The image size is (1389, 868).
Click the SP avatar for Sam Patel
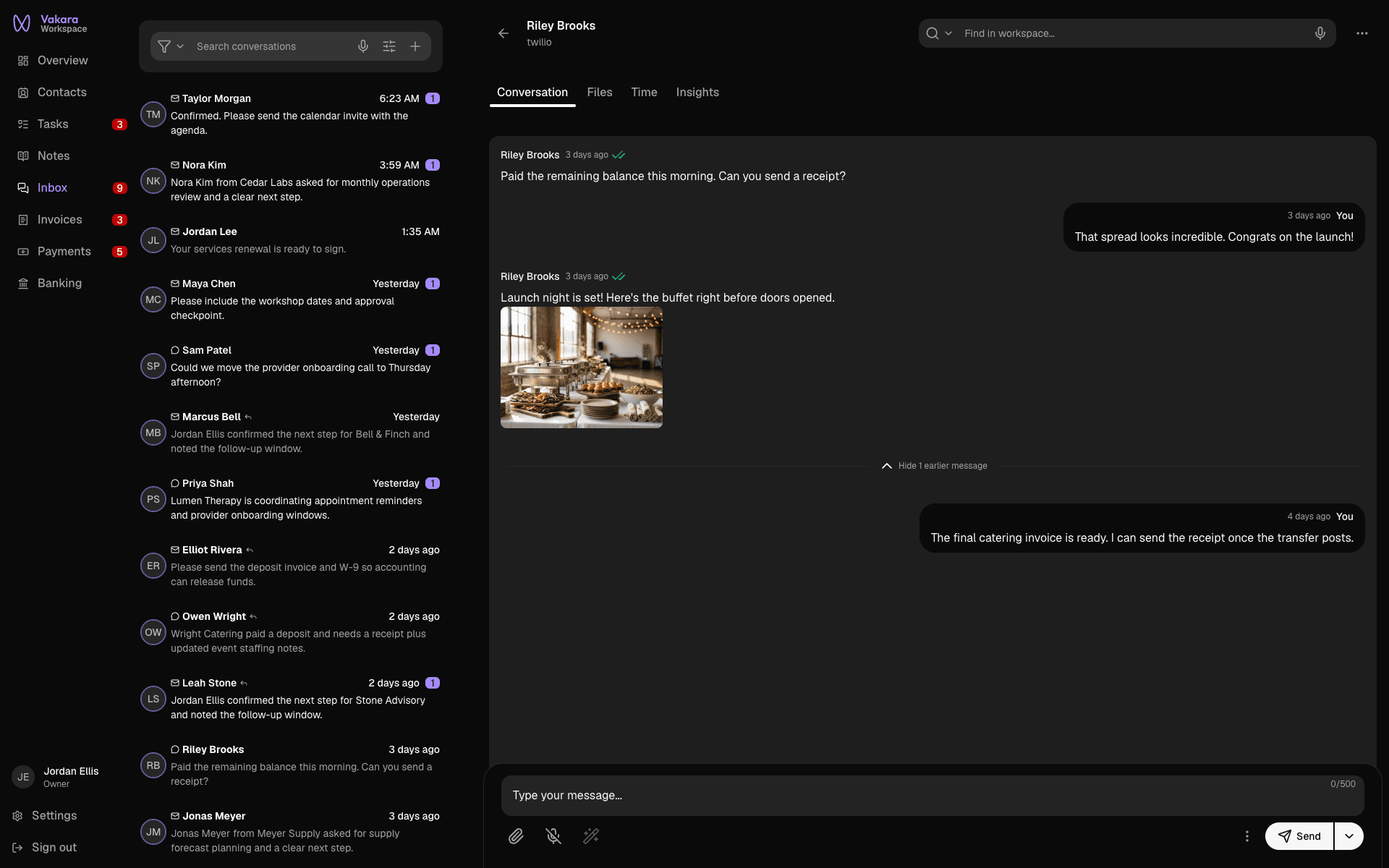(153, 366)
